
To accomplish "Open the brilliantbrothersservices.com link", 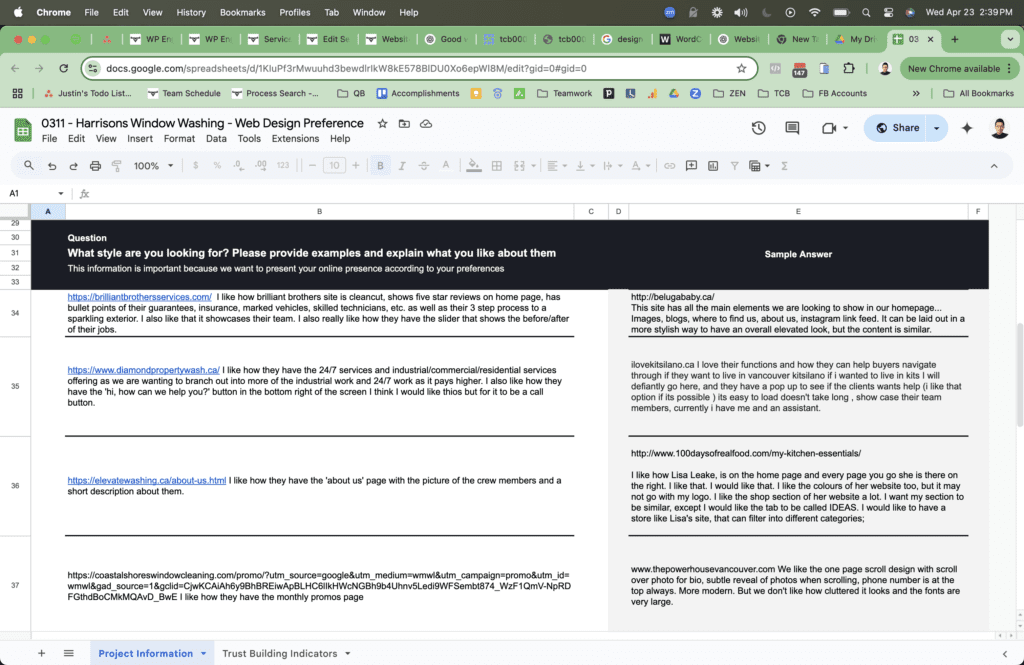I will (x=139, y=297).
